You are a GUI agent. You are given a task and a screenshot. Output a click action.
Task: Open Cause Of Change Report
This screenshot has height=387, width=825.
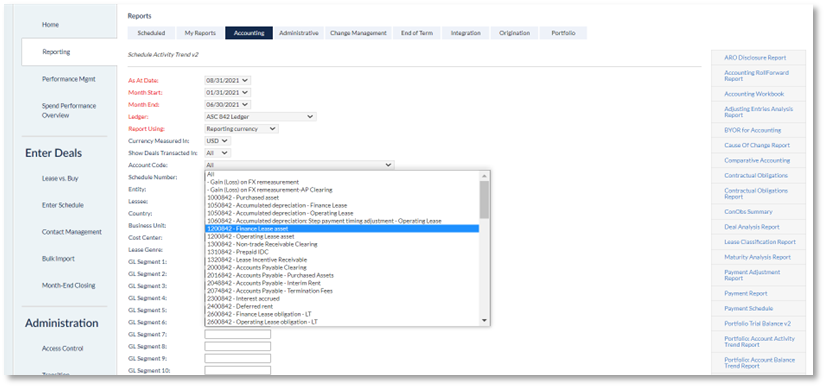click(757, 146)
